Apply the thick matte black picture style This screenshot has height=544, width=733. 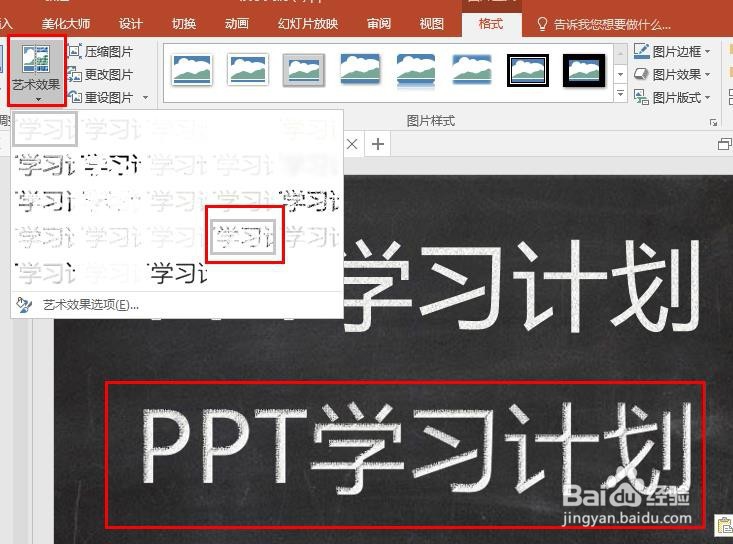584,70
